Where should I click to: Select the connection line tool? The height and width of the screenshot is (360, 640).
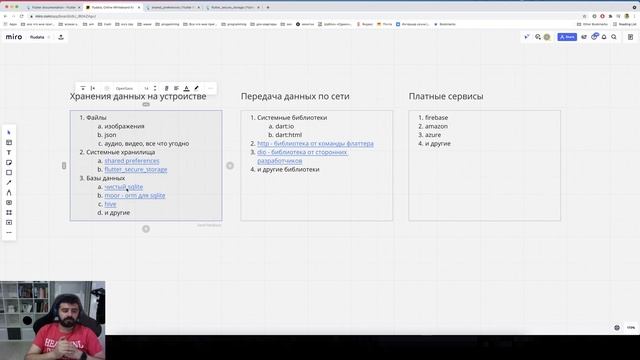coord(9,182)
